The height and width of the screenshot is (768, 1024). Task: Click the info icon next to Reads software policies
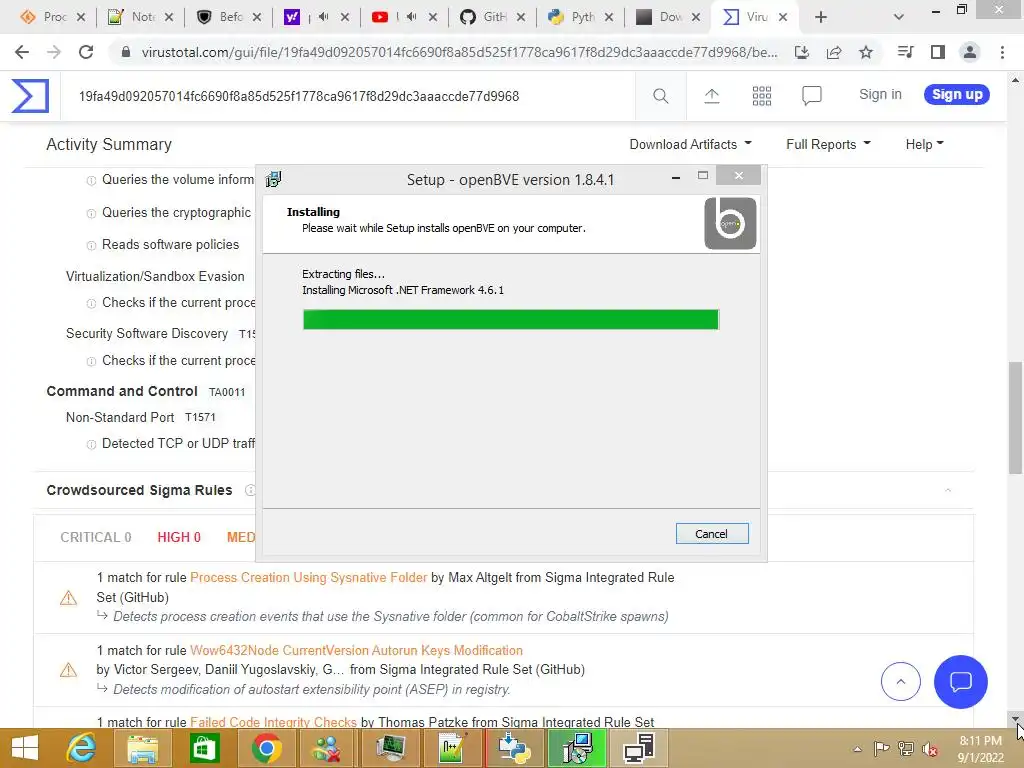91,246
